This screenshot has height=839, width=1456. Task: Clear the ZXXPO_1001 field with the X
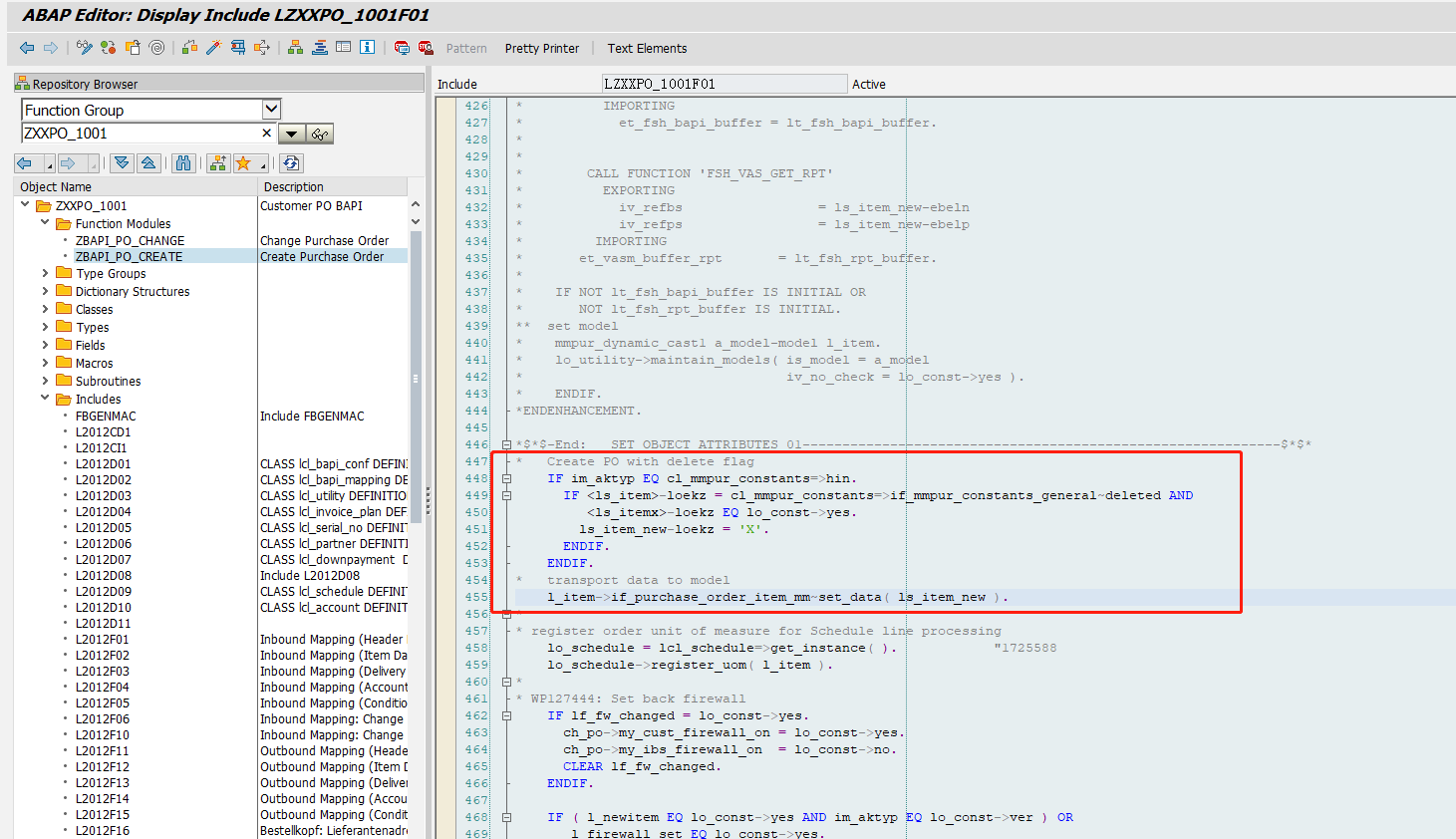click(x=266, y=133)
